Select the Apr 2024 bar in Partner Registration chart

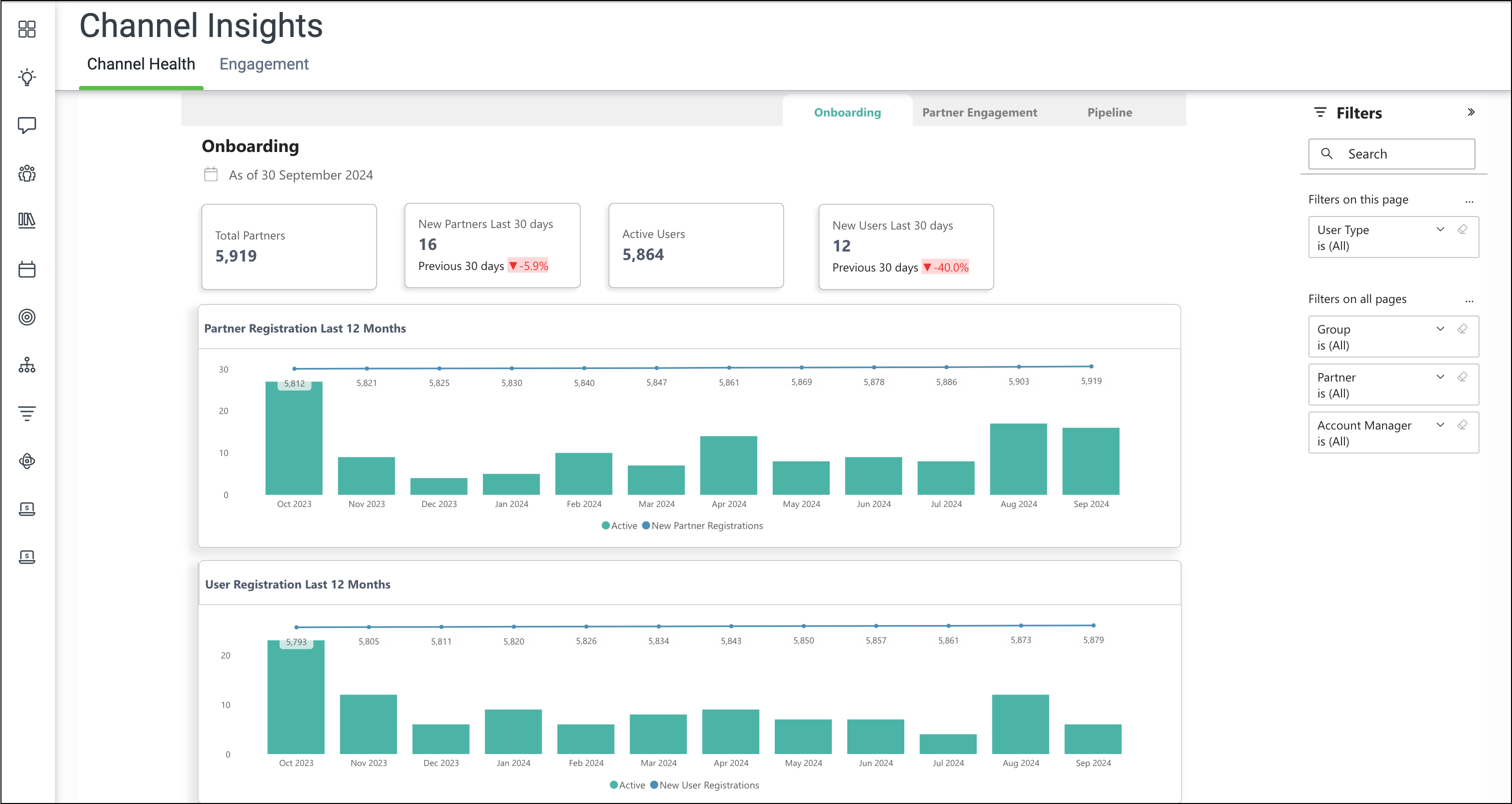pyautogui.click(x=728, y=465)
